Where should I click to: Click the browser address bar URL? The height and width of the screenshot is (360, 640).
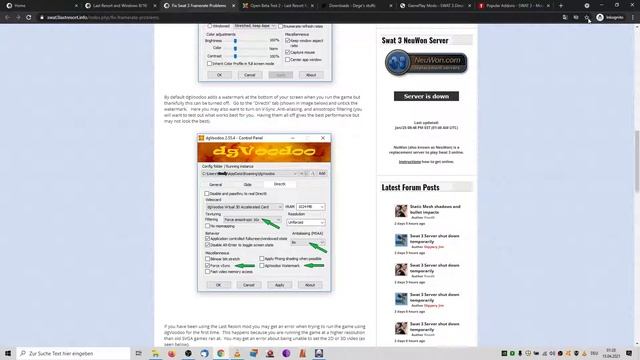[x=103, y=18]
